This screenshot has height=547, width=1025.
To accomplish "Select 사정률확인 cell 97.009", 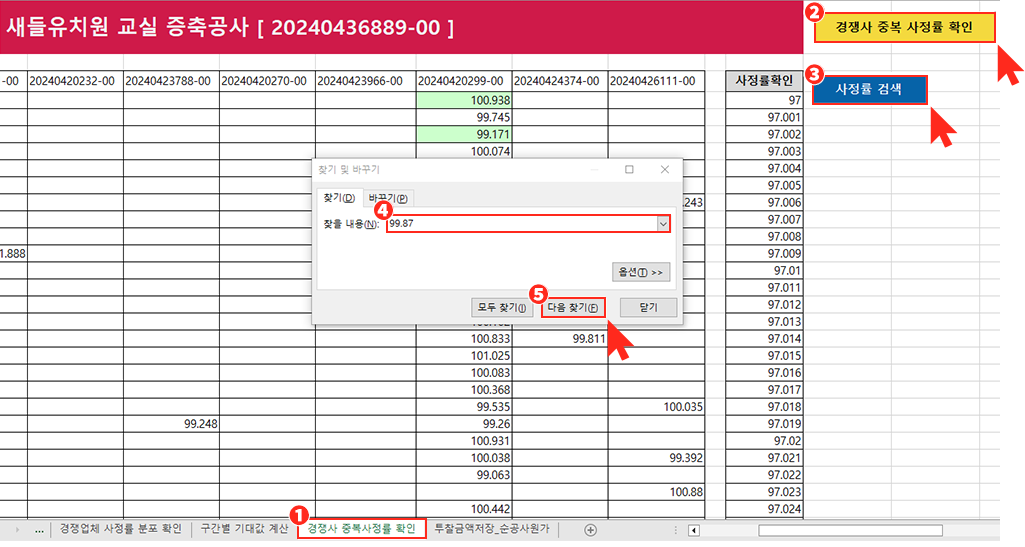I will 764,253.
